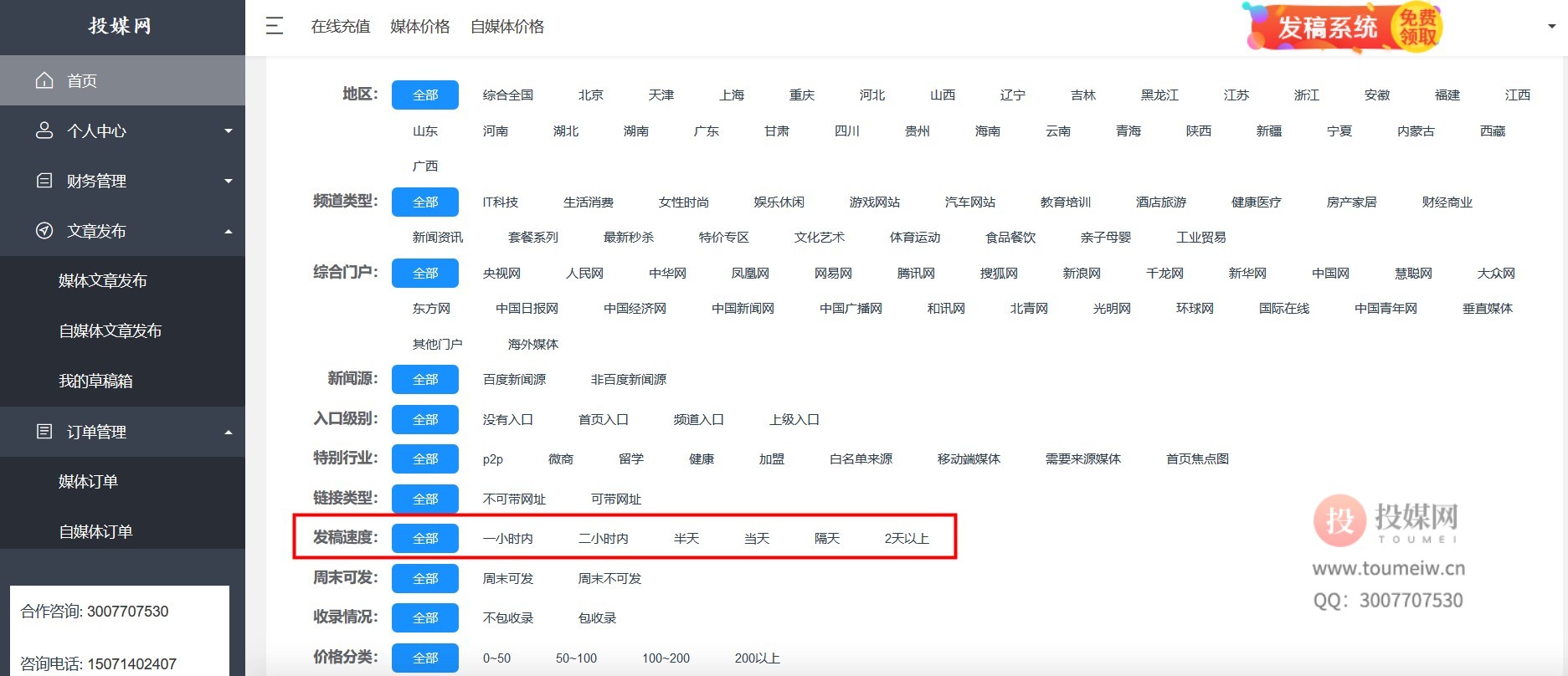Select the 100~200 price range filter

pos(666,658)
